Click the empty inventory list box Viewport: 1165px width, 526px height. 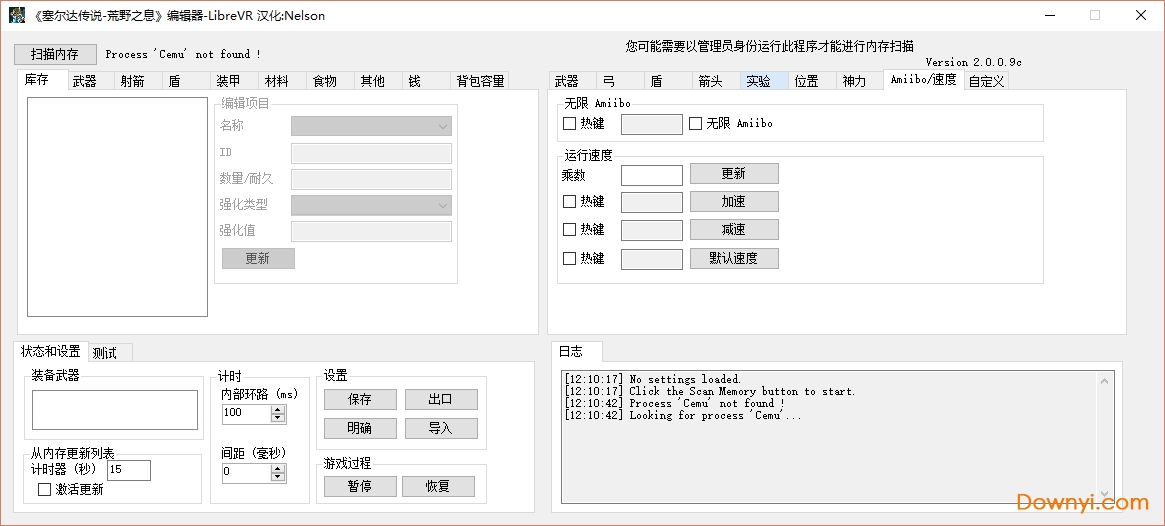(117, 207)
